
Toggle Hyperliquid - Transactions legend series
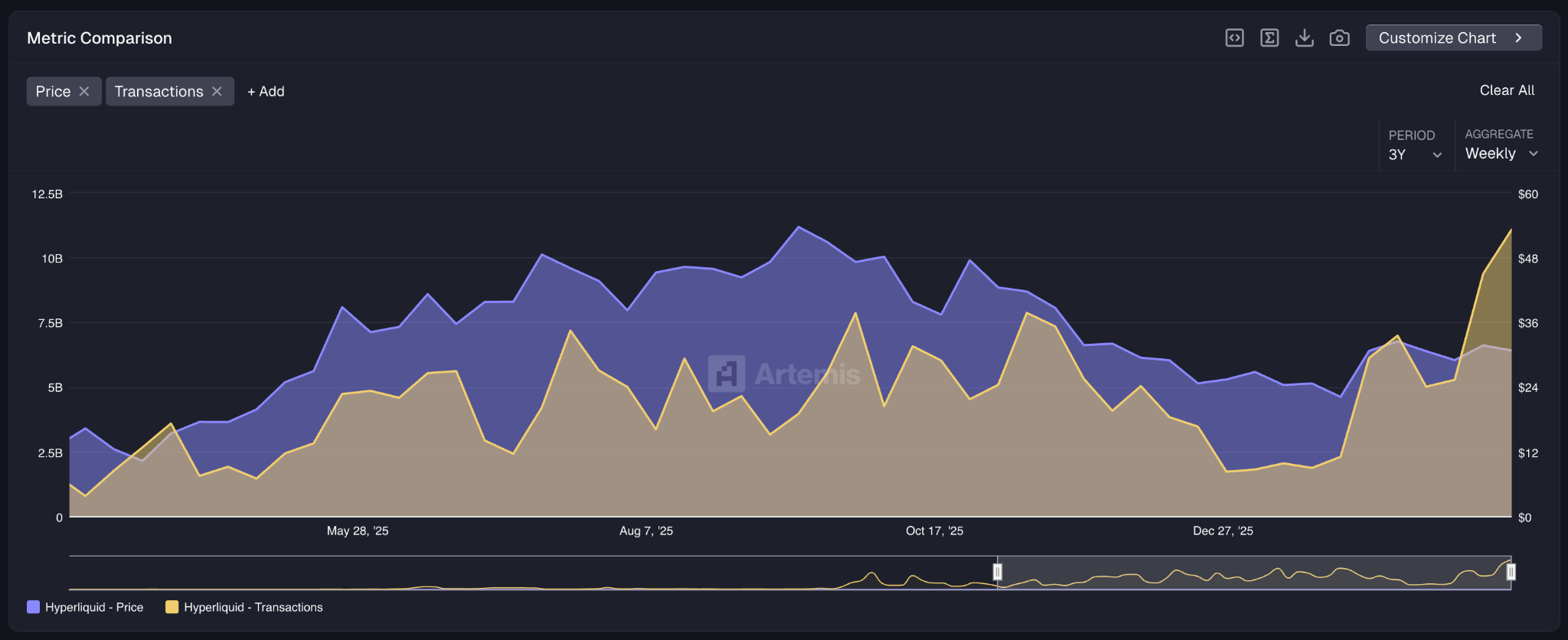coord(244,607)
